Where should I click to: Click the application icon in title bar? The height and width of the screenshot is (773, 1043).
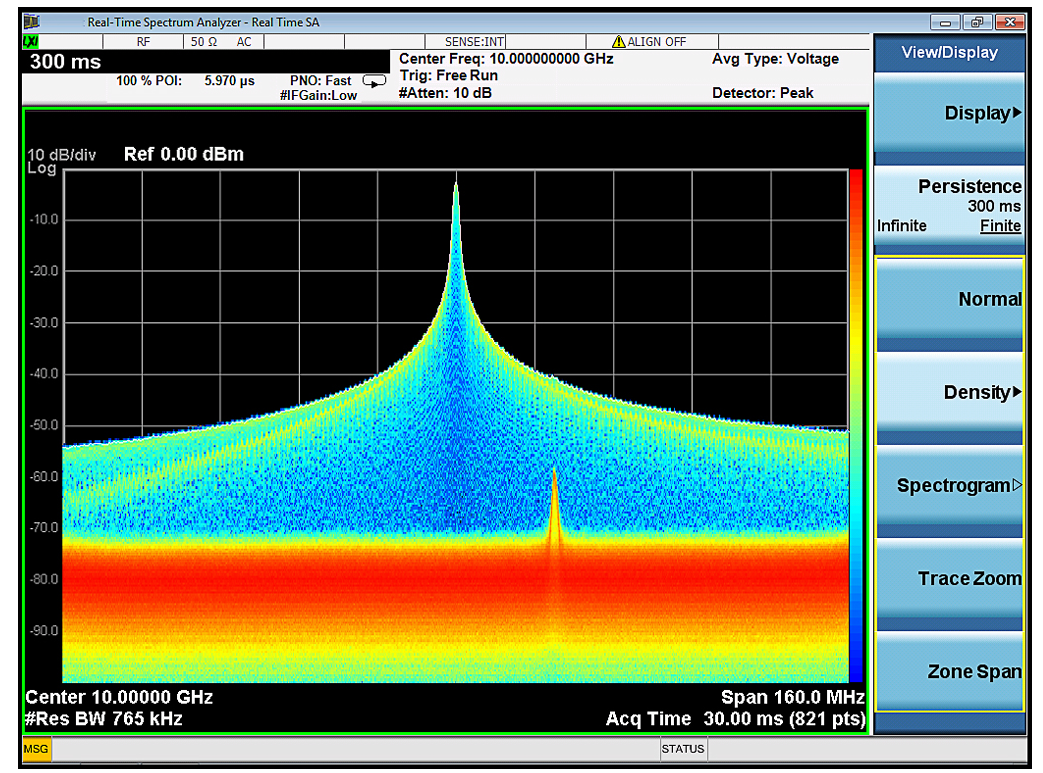click(31, 22)
